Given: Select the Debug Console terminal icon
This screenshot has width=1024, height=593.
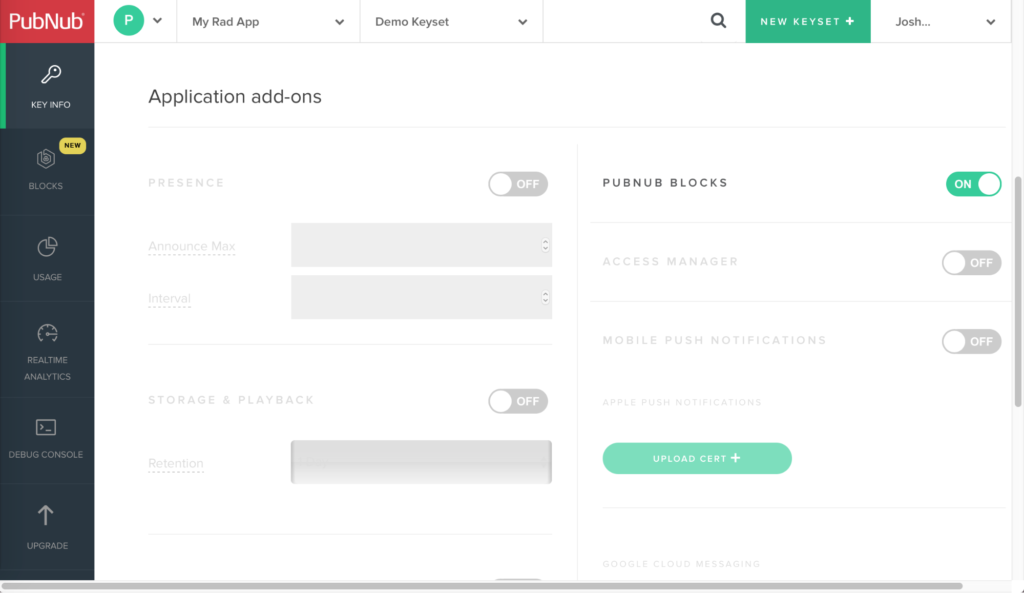Looking at the screenshot, I should pyautogui.click(x=46, y=427).
